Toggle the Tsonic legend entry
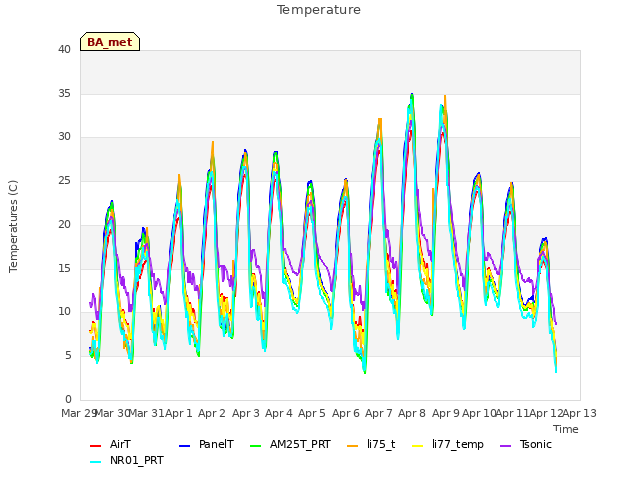The image size is (640, 480). 526,444
